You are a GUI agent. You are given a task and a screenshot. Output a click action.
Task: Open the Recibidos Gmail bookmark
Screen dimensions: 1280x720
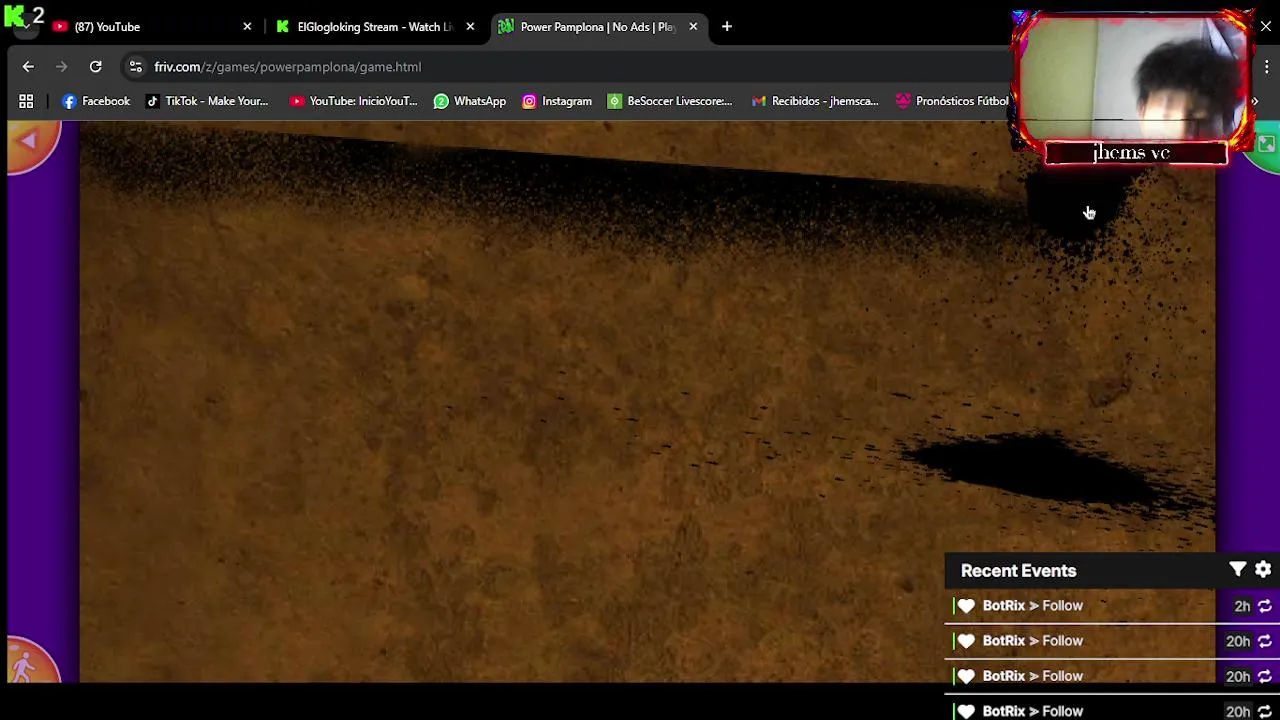pos(815,101)
